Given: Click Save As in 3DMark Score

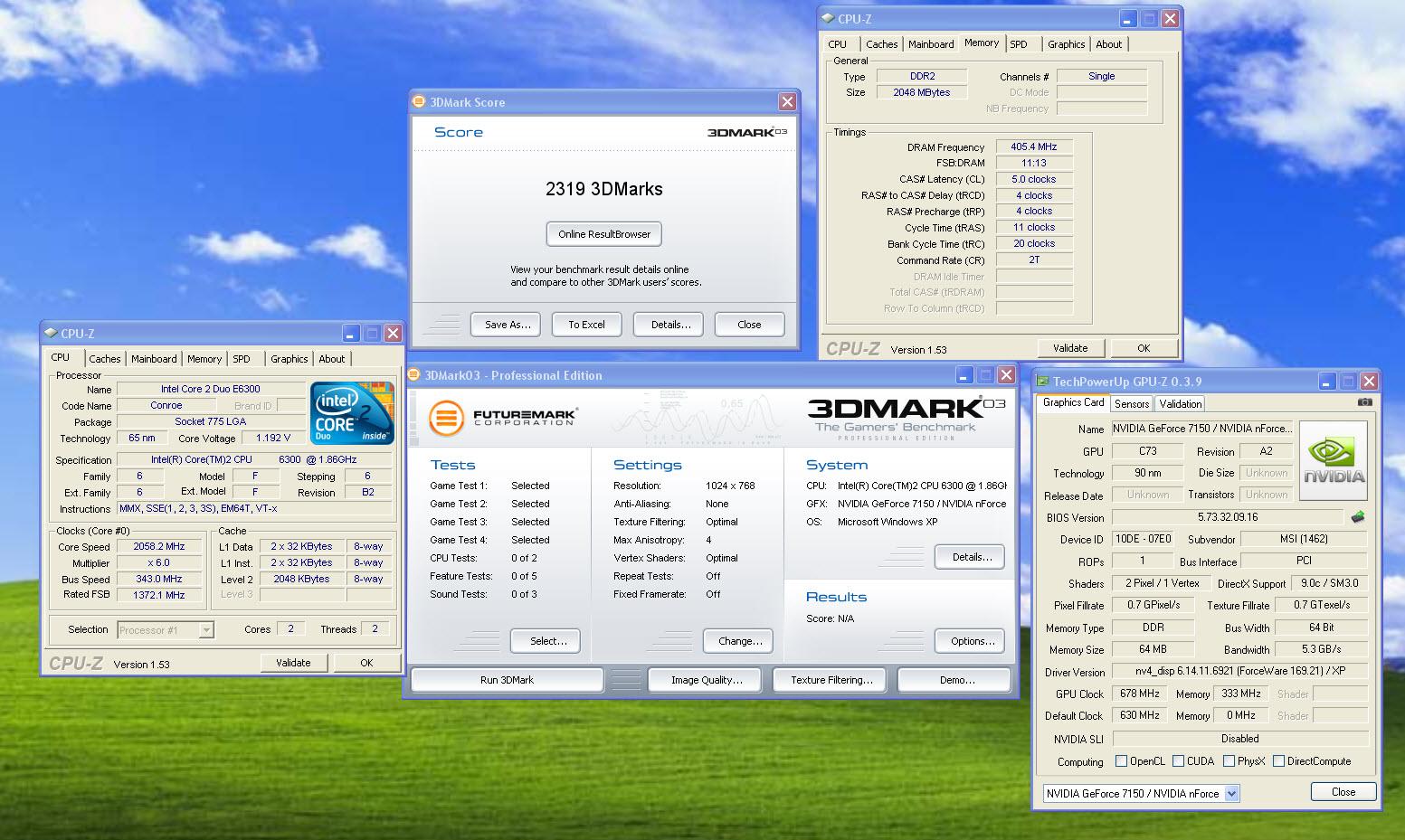Looking at the screenshot, I should point(506,325).
